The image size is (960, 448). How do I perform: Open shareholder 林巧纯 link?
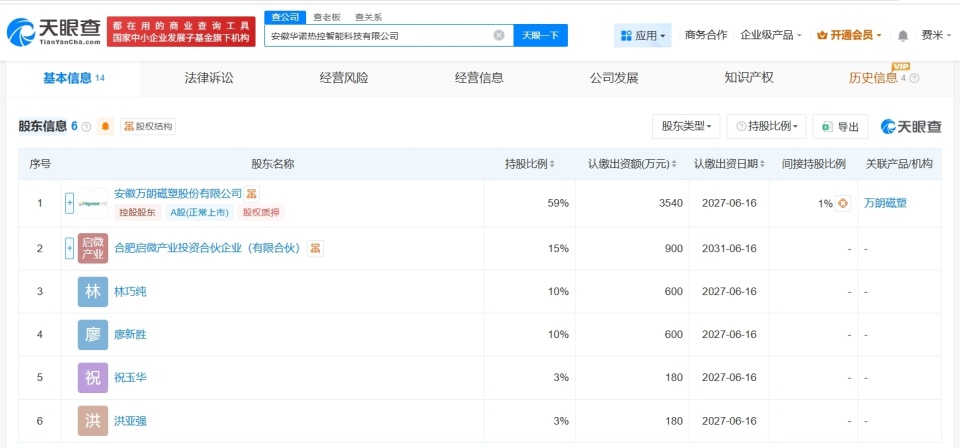[x=130, y=291]
